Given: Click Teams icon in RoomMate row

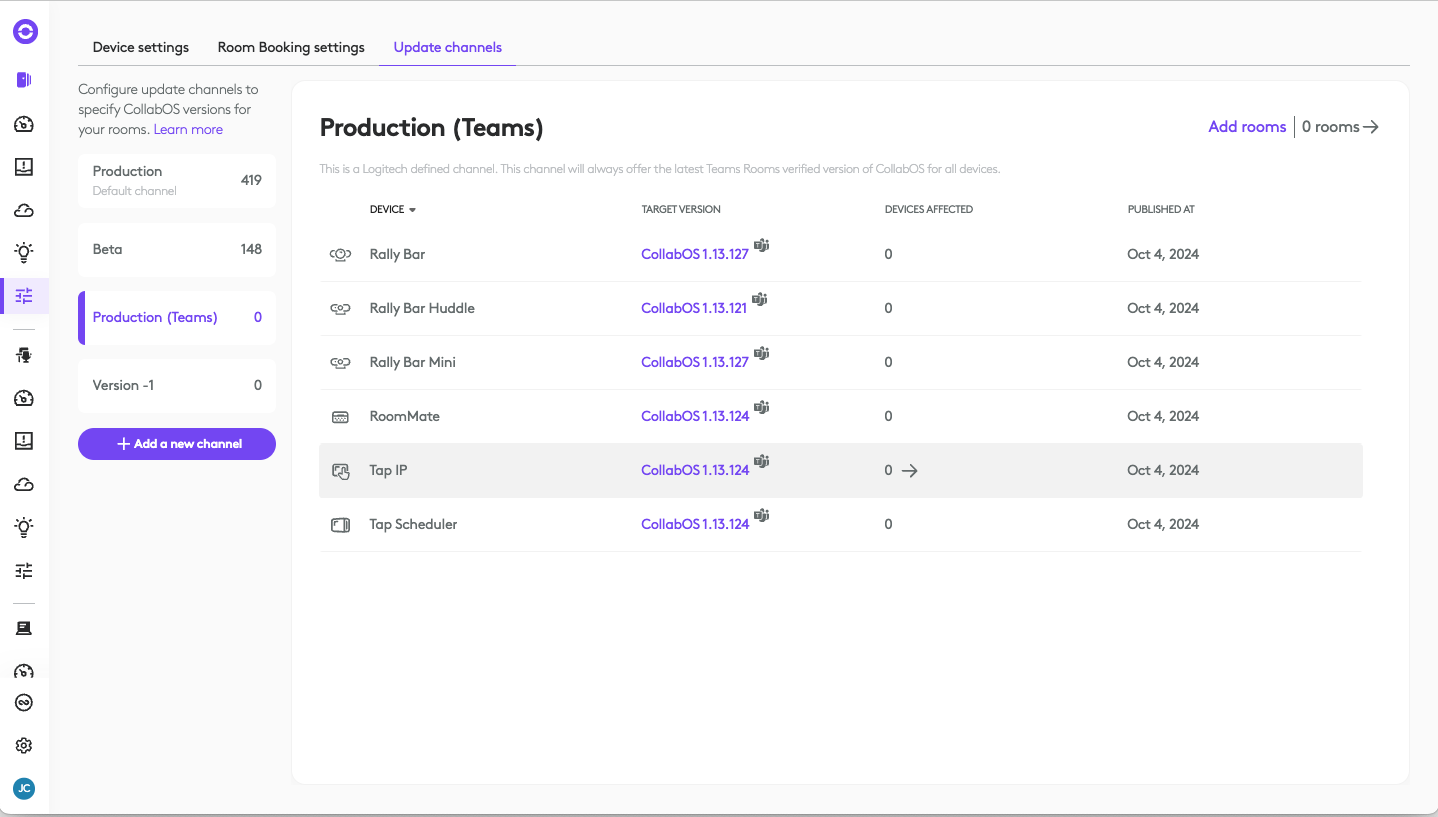Looking at the screenshot, I should (761, 407).
